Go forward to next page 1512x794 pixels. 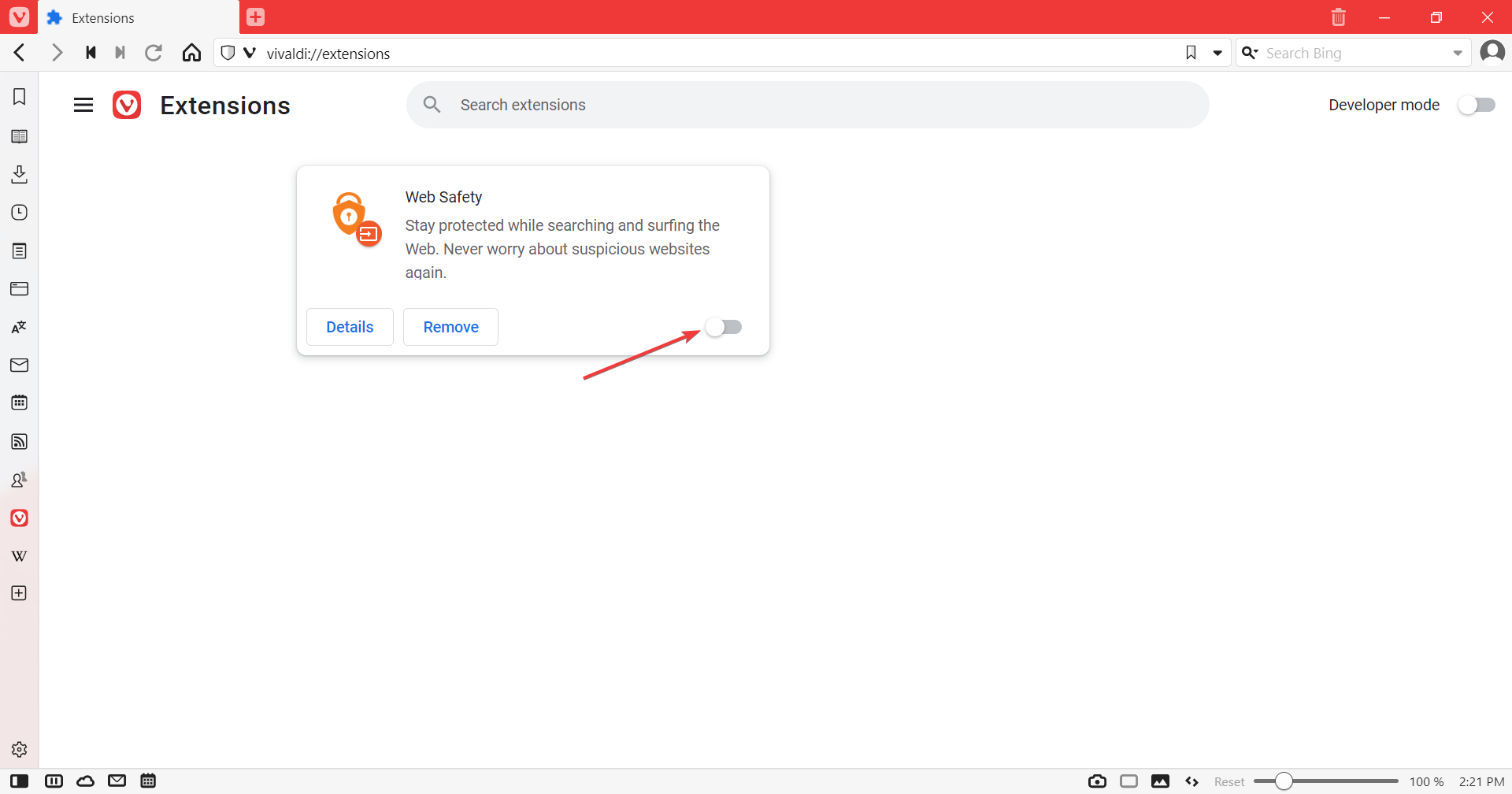[x=57, y=53]
